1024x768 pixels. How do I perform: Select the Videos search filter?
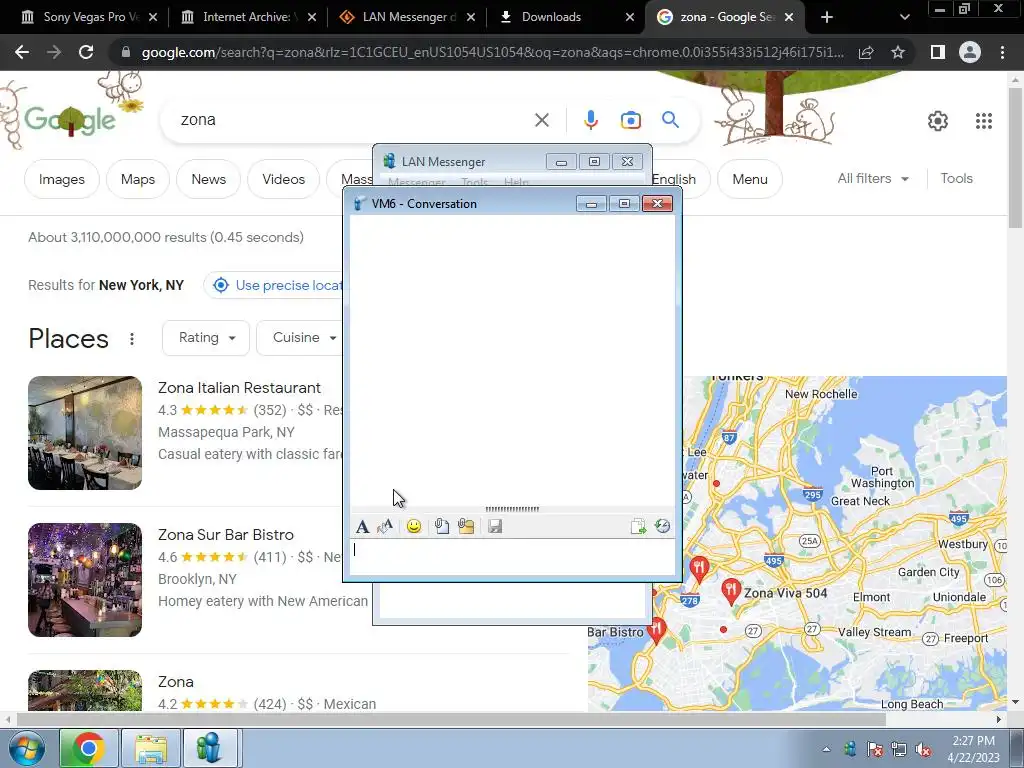pos(283,179)
